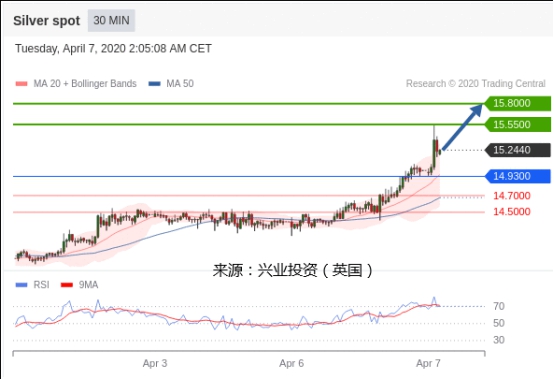
Task: Click the Apr 7 date axis label
Action: click(x=428, y=363)
